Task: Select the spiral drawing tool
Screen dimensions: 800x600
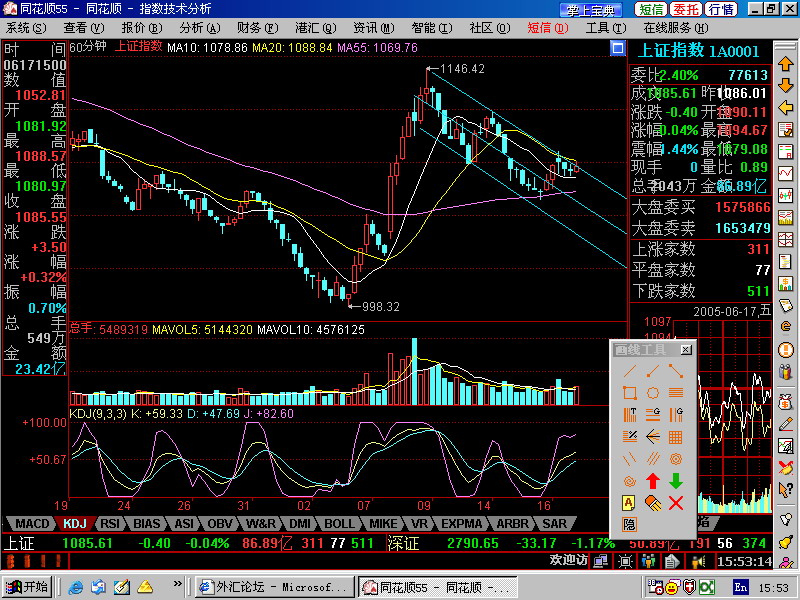Action: (630, 481)
